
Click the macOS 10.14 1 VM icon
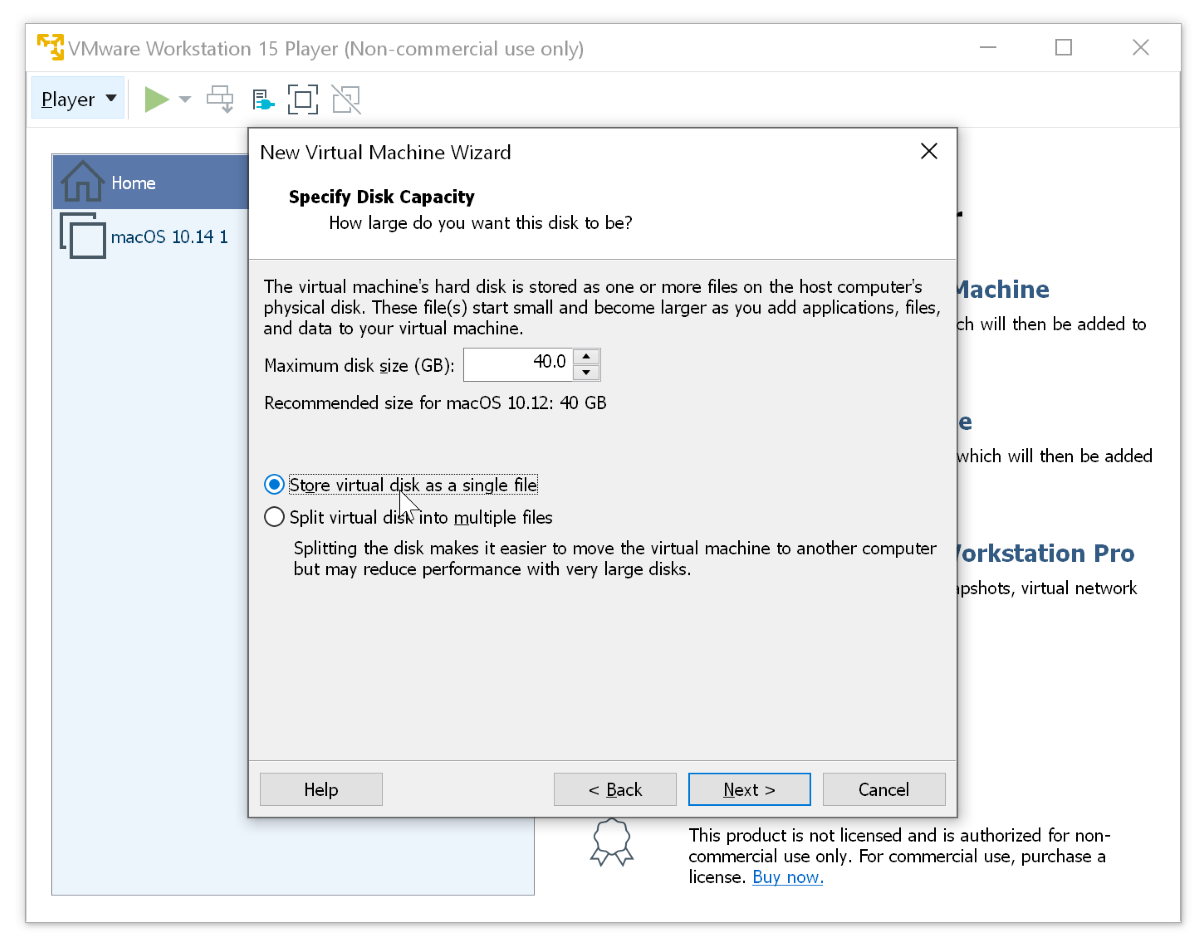click(82, 237)
